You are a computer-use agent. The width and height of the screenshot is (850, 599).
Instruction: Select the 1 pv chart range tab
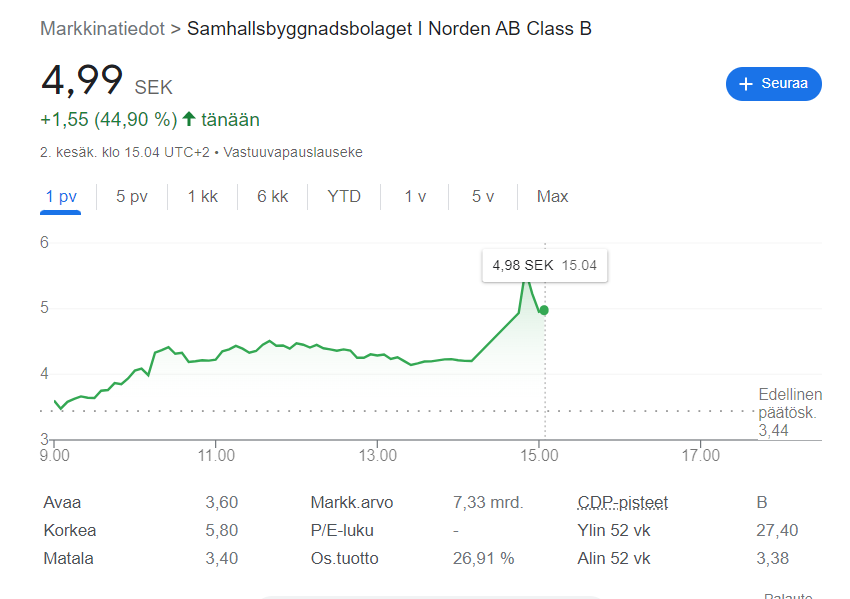(61, 196)
